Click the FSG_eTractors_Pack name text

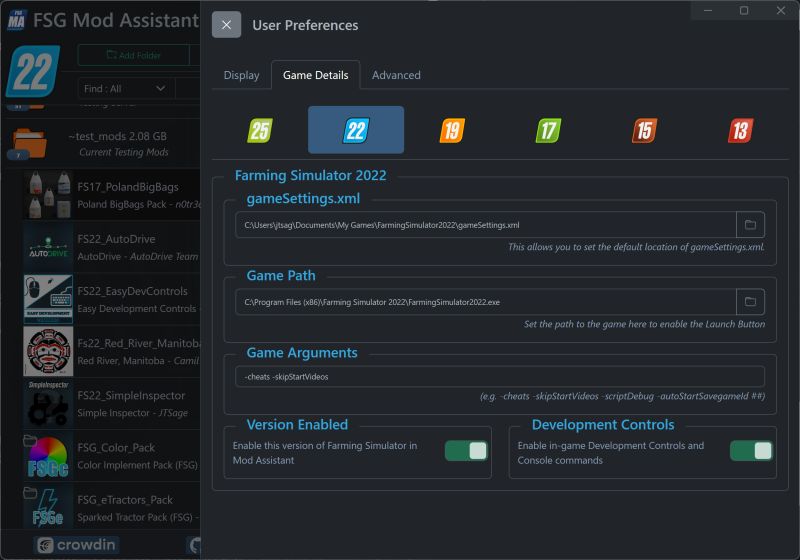tap(125, 499)
